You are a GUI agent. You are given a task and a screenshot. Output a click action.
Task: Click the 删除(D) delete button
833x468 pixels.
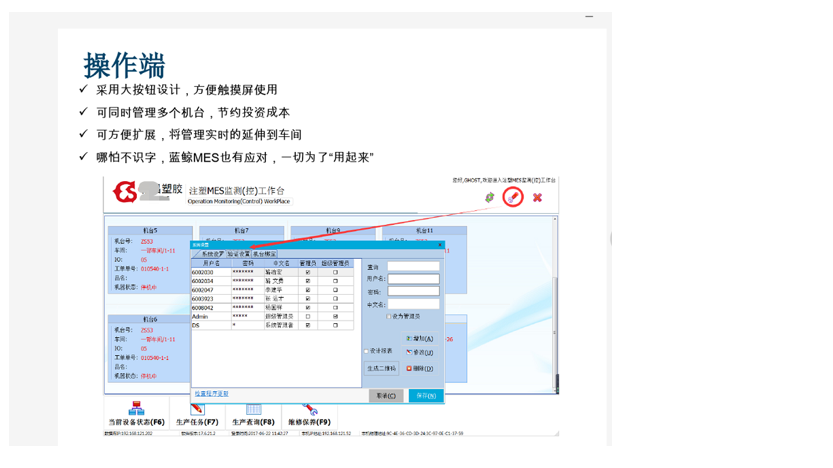[x=420, y=369]
